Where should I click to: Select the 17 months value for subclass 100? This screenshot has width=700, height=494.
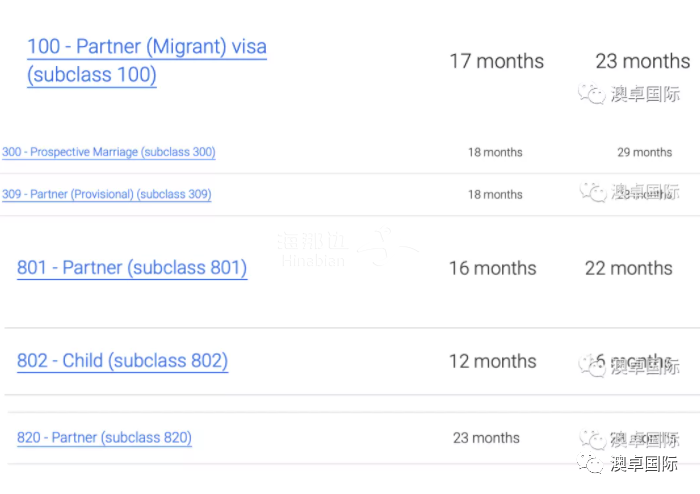point(496,61)
